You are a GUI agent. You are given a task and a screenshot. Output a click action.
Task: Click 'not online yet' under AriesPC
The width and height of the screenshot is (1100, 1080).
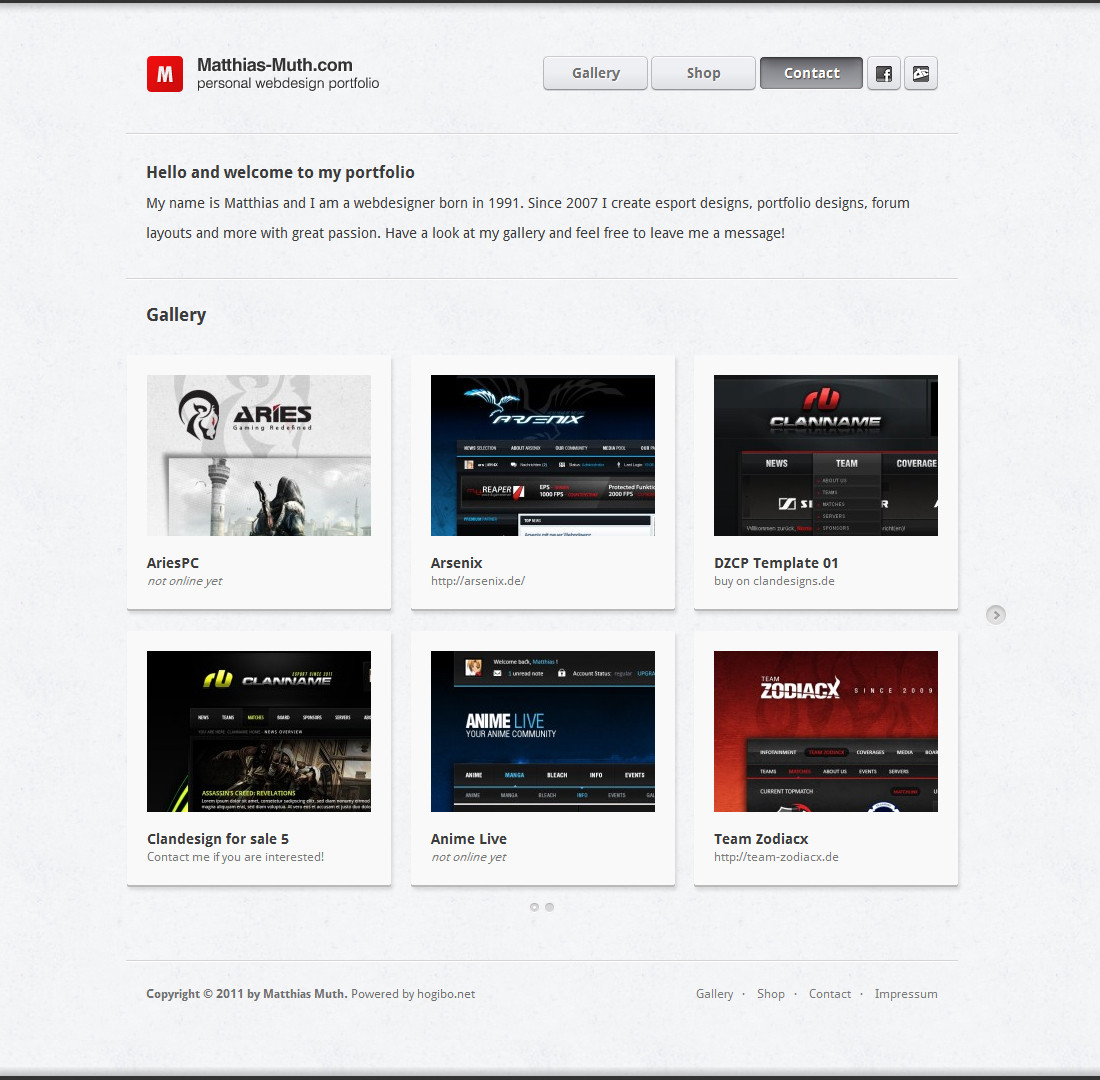(185, 581)
